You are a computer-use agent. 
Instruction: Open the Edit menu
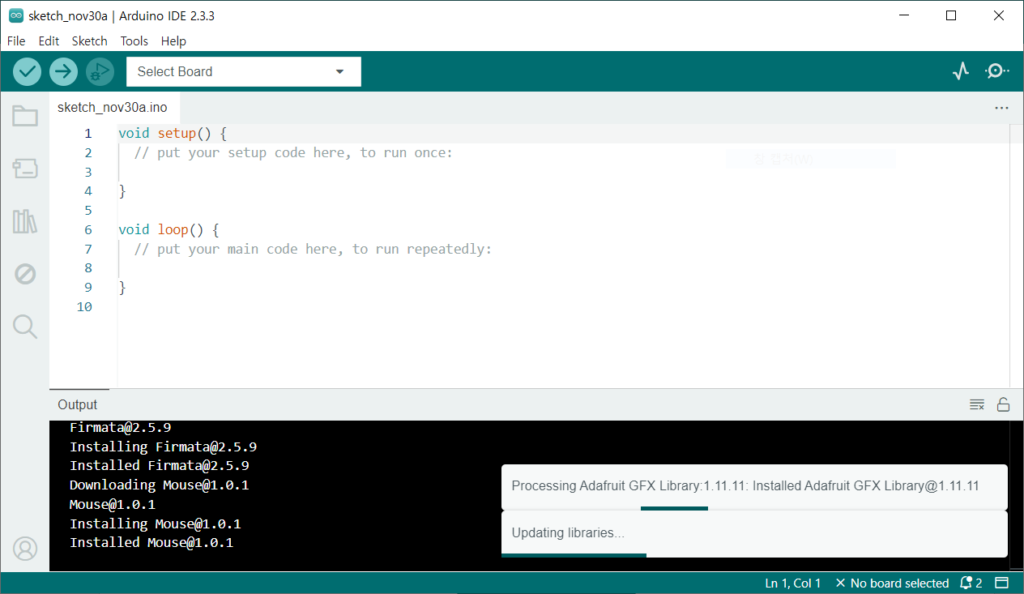point(48,41)
